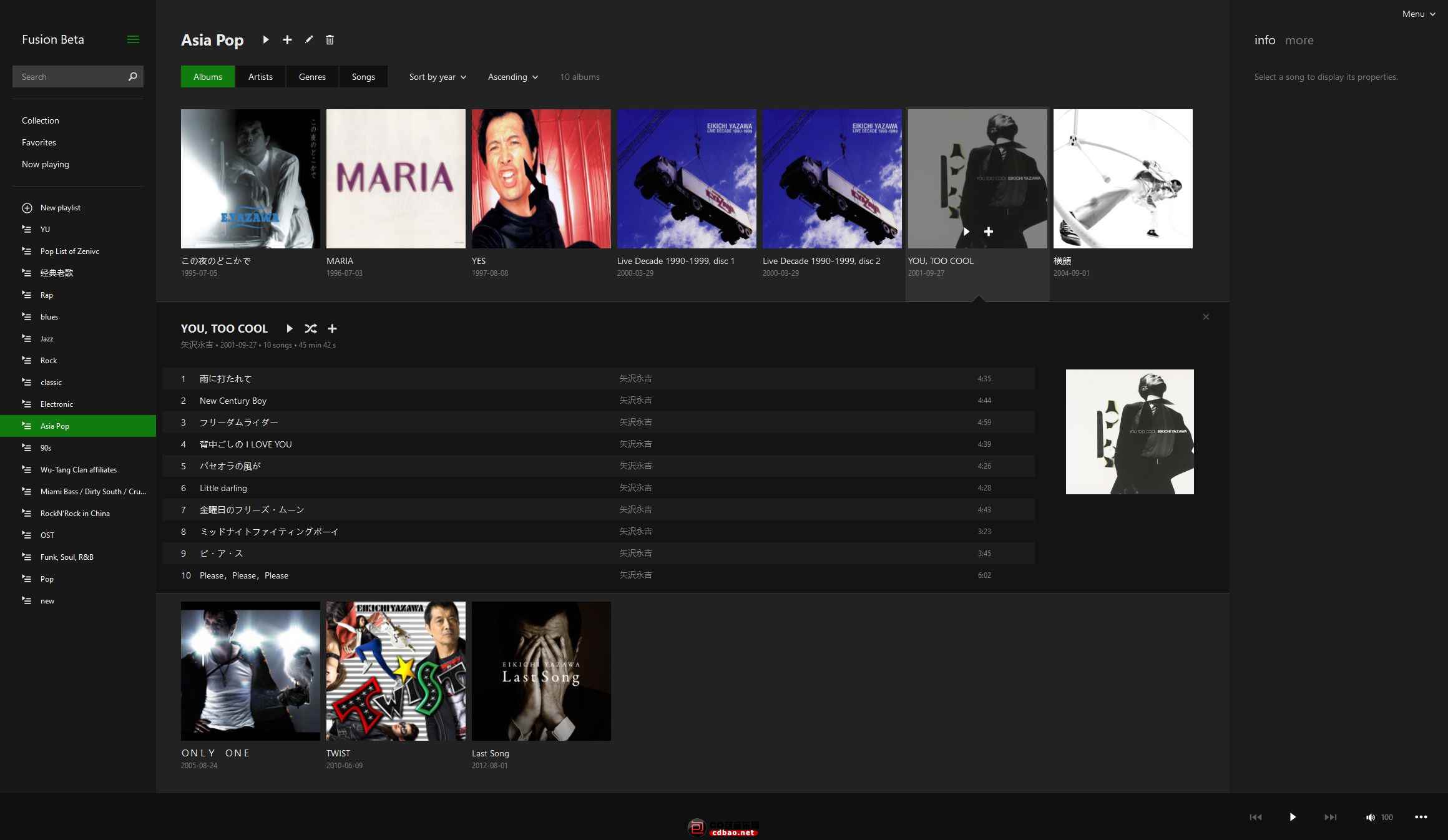The height and width of the screenshot is (840, 1448).
Task: Add Asia Pop playlist to queue with plus icon
Action: point(287,40)
